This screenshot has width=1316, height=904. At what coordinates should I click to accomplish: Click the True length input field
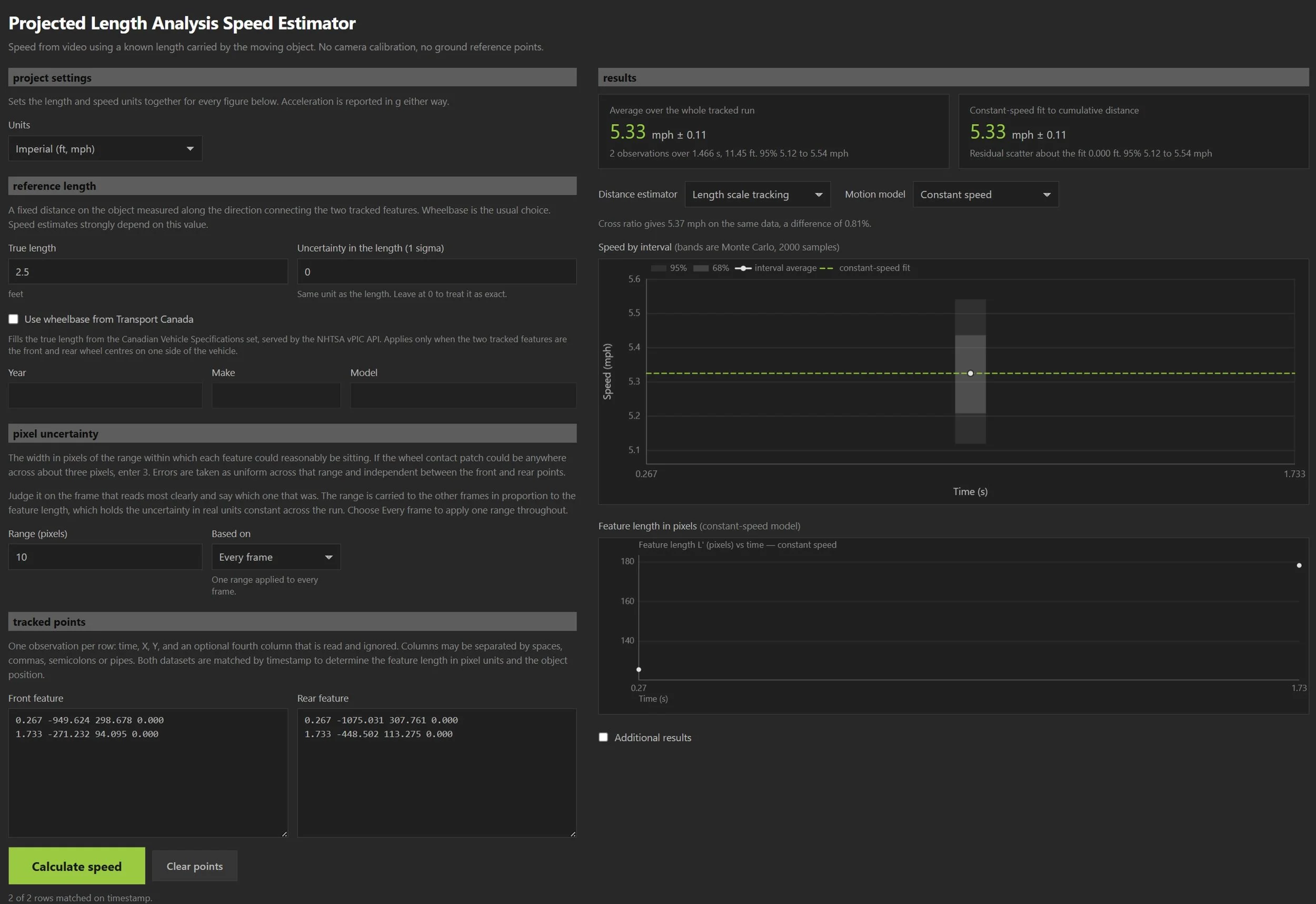coord(148,271)
